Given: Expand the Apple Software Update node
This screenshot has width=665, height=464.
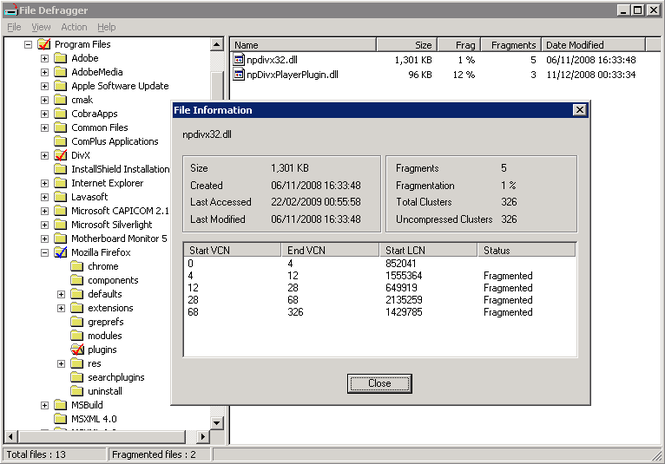Looking at the screenshot, I should (x=45, y=86).
